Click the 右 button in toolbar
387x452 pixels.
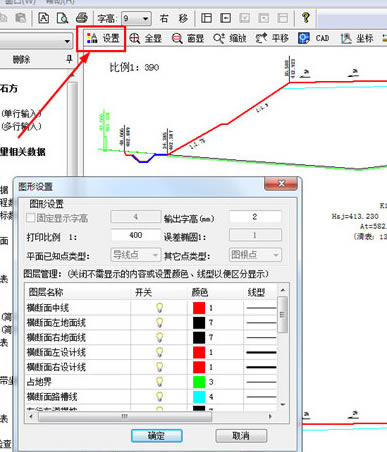click(164, 18)
